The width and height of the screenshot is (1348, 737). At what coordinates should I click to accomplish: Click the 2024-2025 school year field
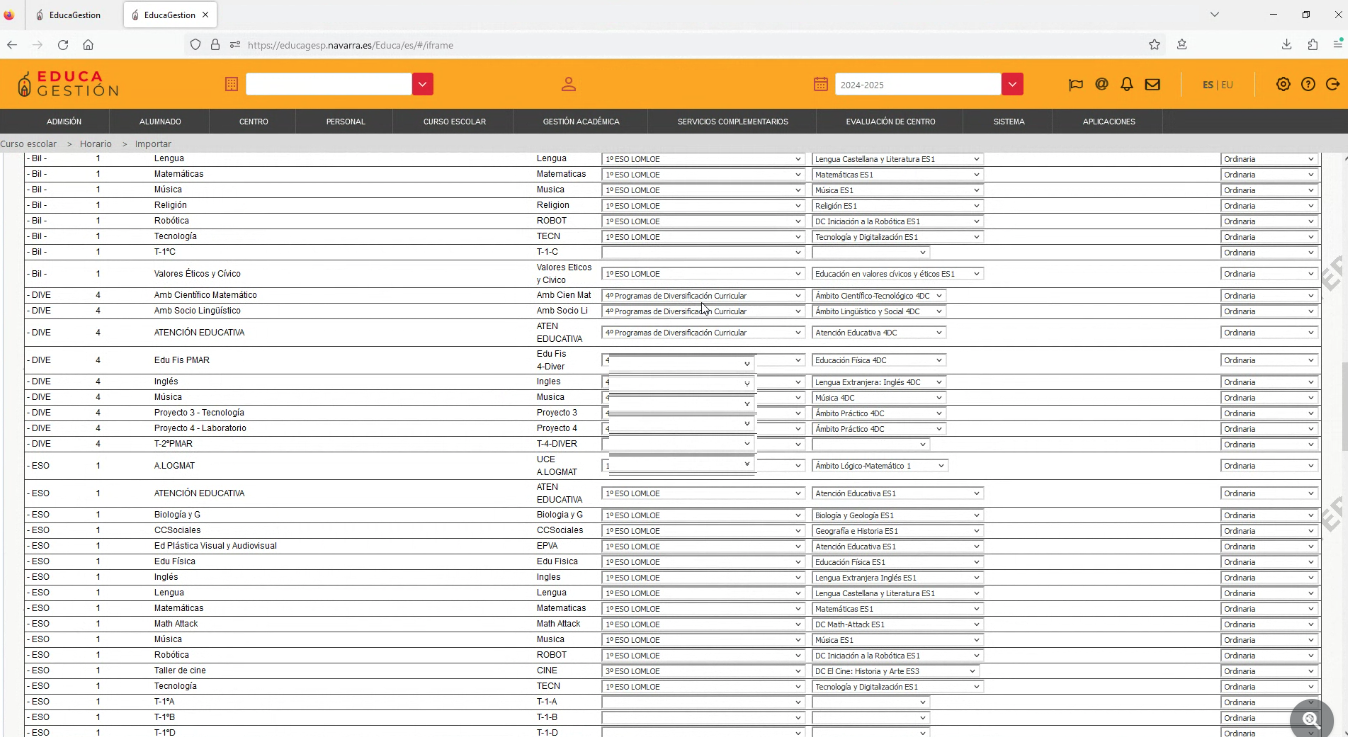tap(918, 85)
